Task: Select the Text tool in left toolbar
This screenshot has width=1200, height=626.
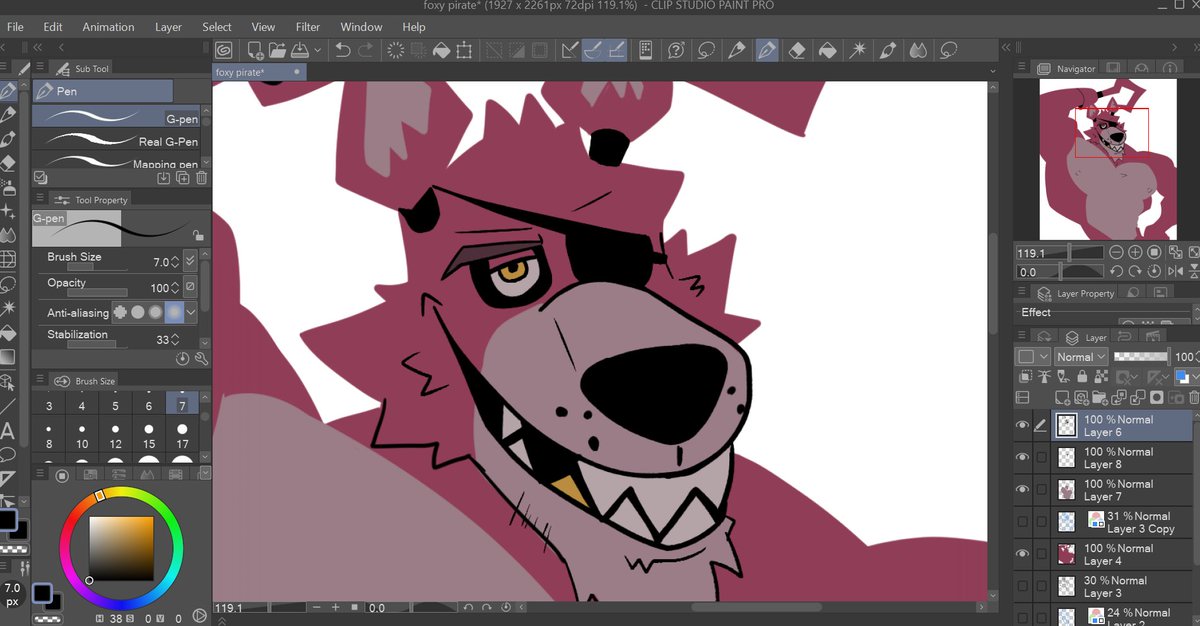Action: (x=9, y=431)
